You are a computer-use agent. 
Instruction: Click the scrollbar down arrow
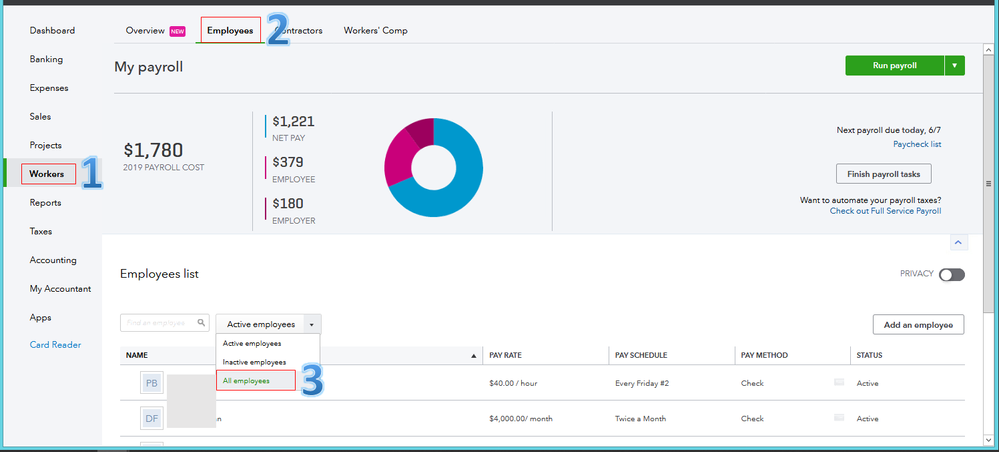pyautogui.click(x=988, y=439)
